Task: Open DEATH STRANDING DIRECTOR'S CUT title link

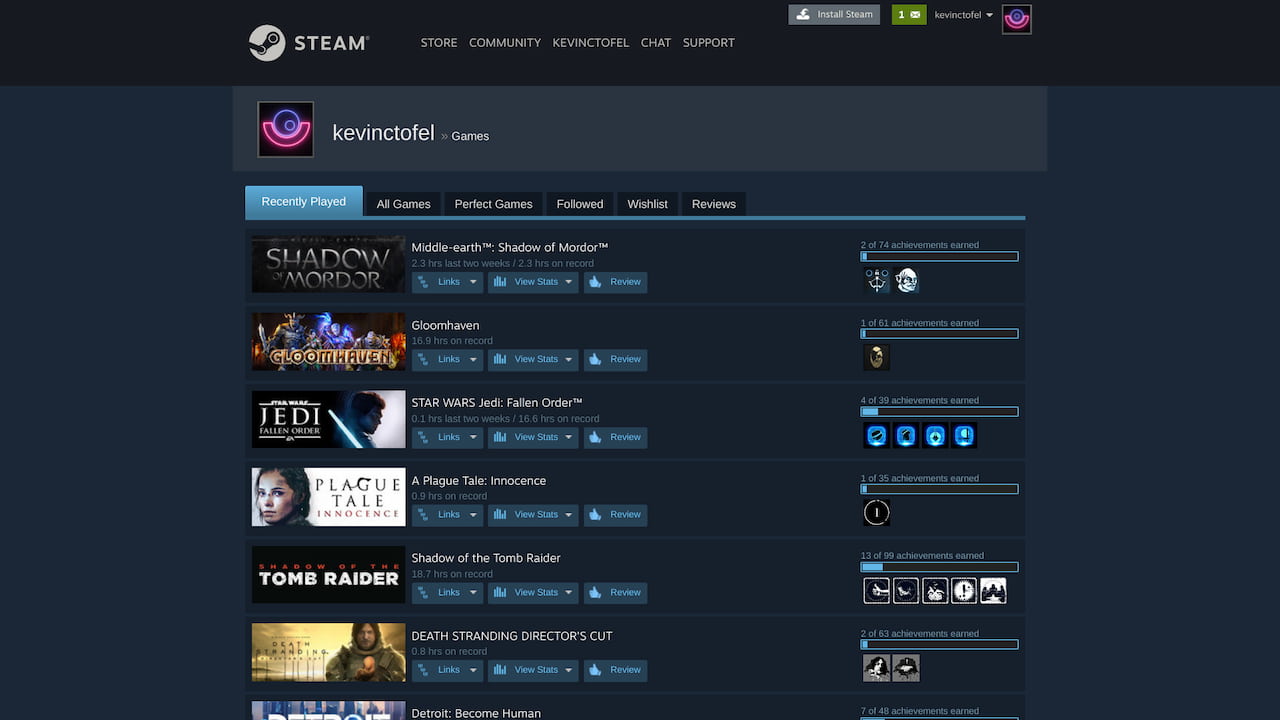Action: pos(512,636)
